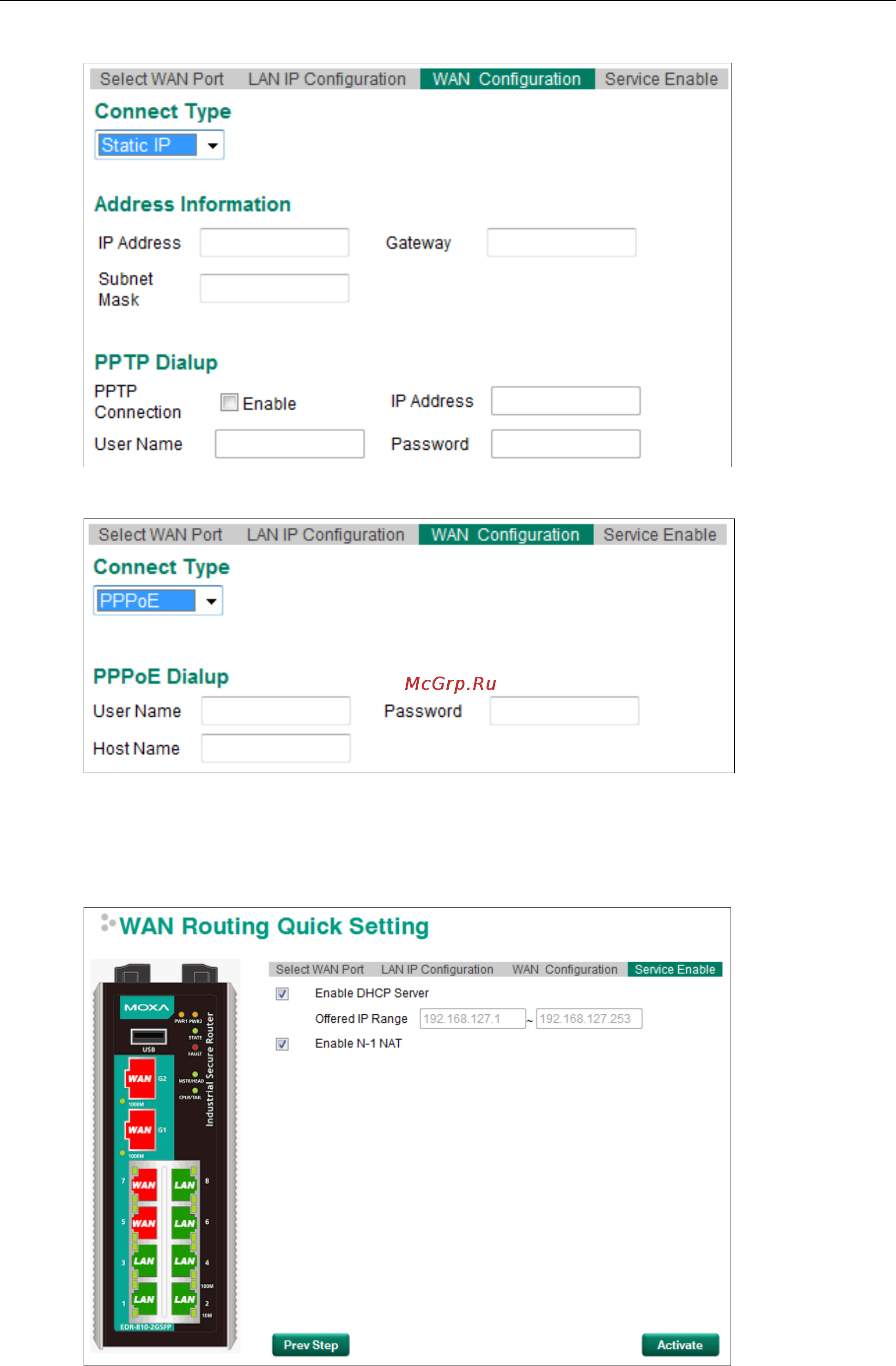Click the WAN G1 port icon
896x1366 pixels.
coord(140,1129)
